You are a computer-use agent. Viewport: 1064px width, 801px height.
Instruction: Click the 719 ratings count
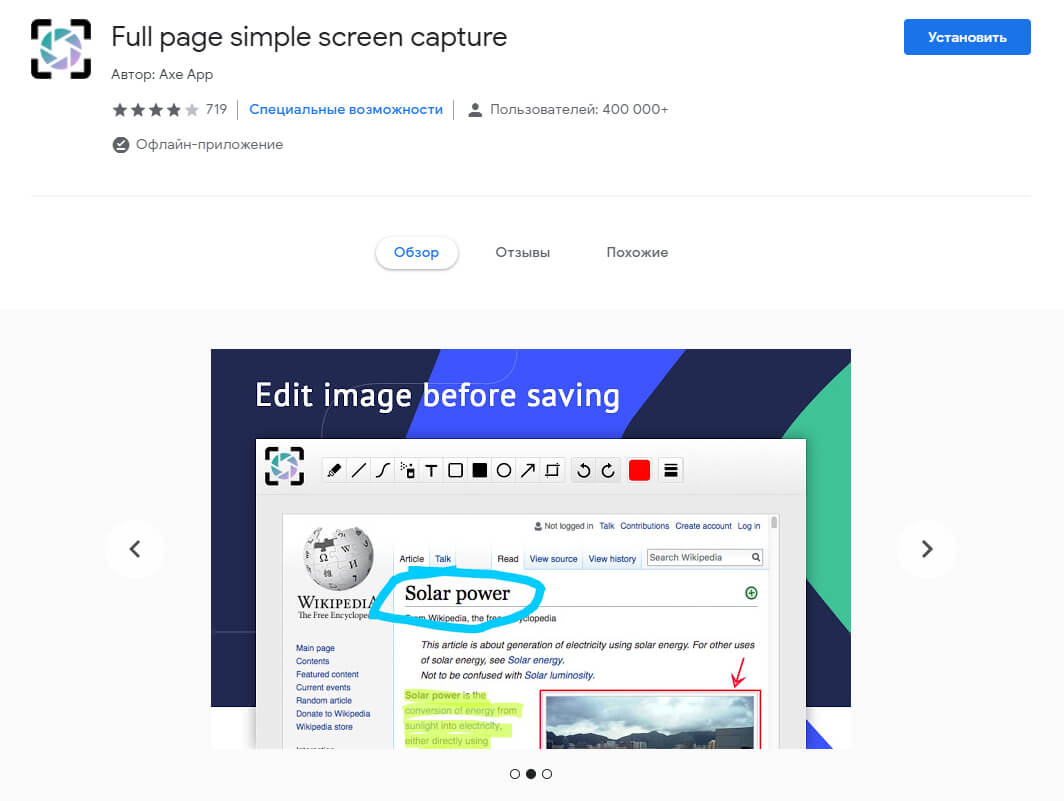[x=216, y=109]
